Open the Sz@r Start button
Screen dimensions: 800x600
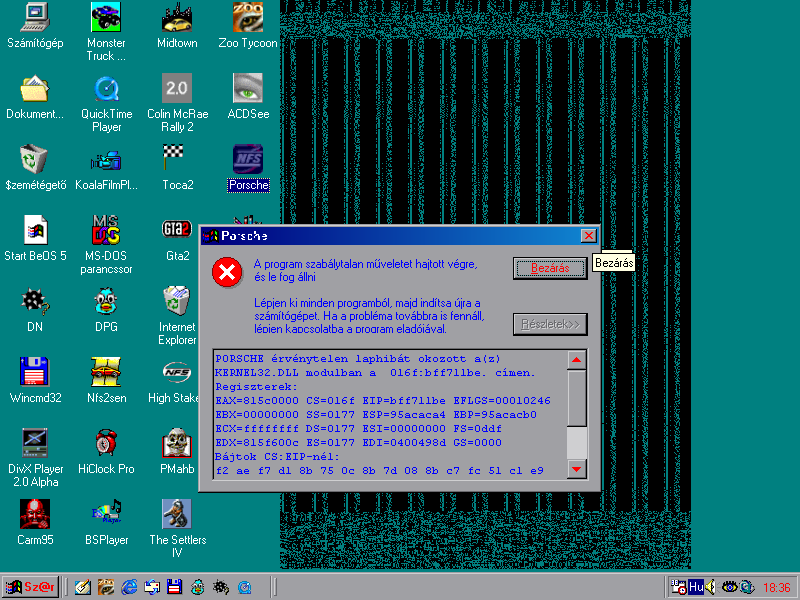point(30,587)
